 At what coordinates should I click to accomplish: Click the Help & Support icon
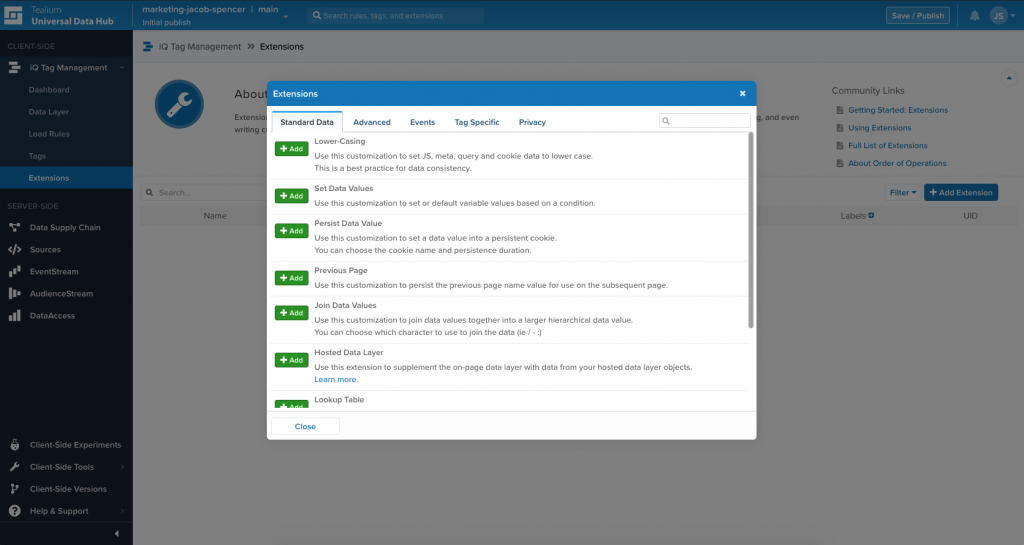15,511
